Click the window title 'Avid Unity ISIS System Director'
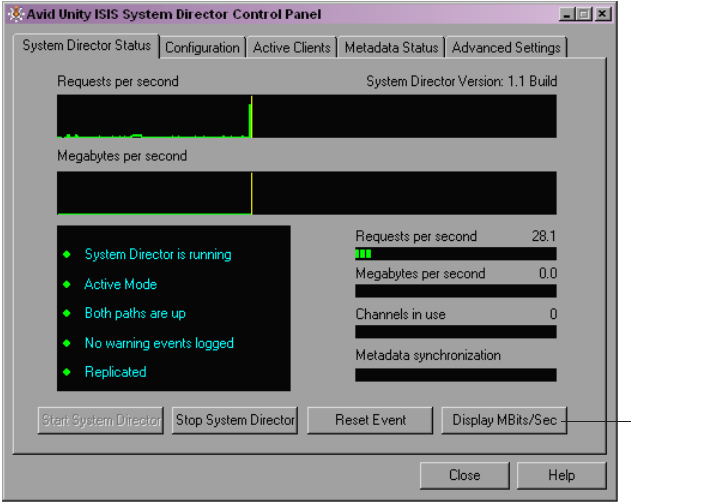 173,15
